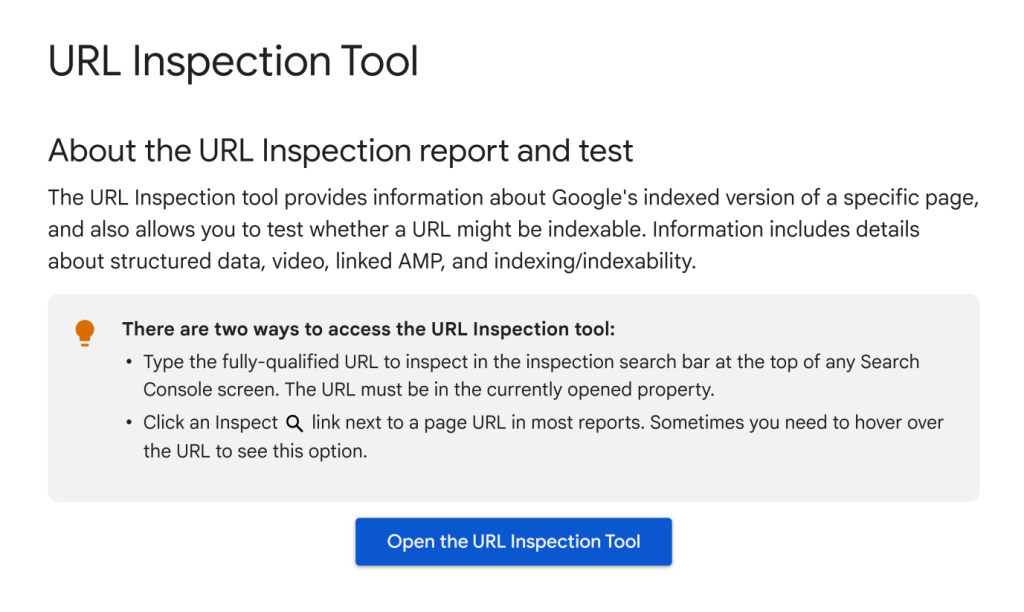Click the orange lightbulb tip icon
The height and width of the screenshot is (612, 1024).
84,332
